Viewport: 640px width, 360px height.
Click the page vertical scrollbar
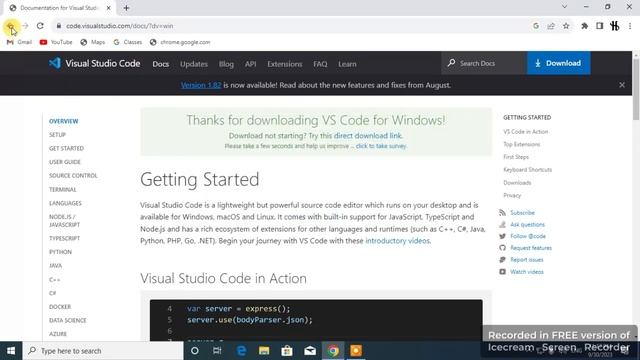(x=636, y=90)
